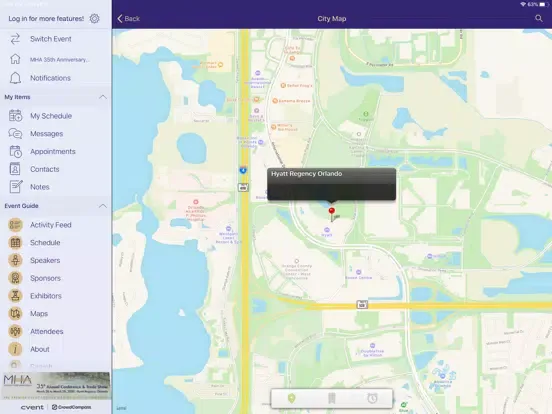Click the Interstate 4 highway shield
The image size is (552, 414).
pyautogui.click(x=243, y=170)
